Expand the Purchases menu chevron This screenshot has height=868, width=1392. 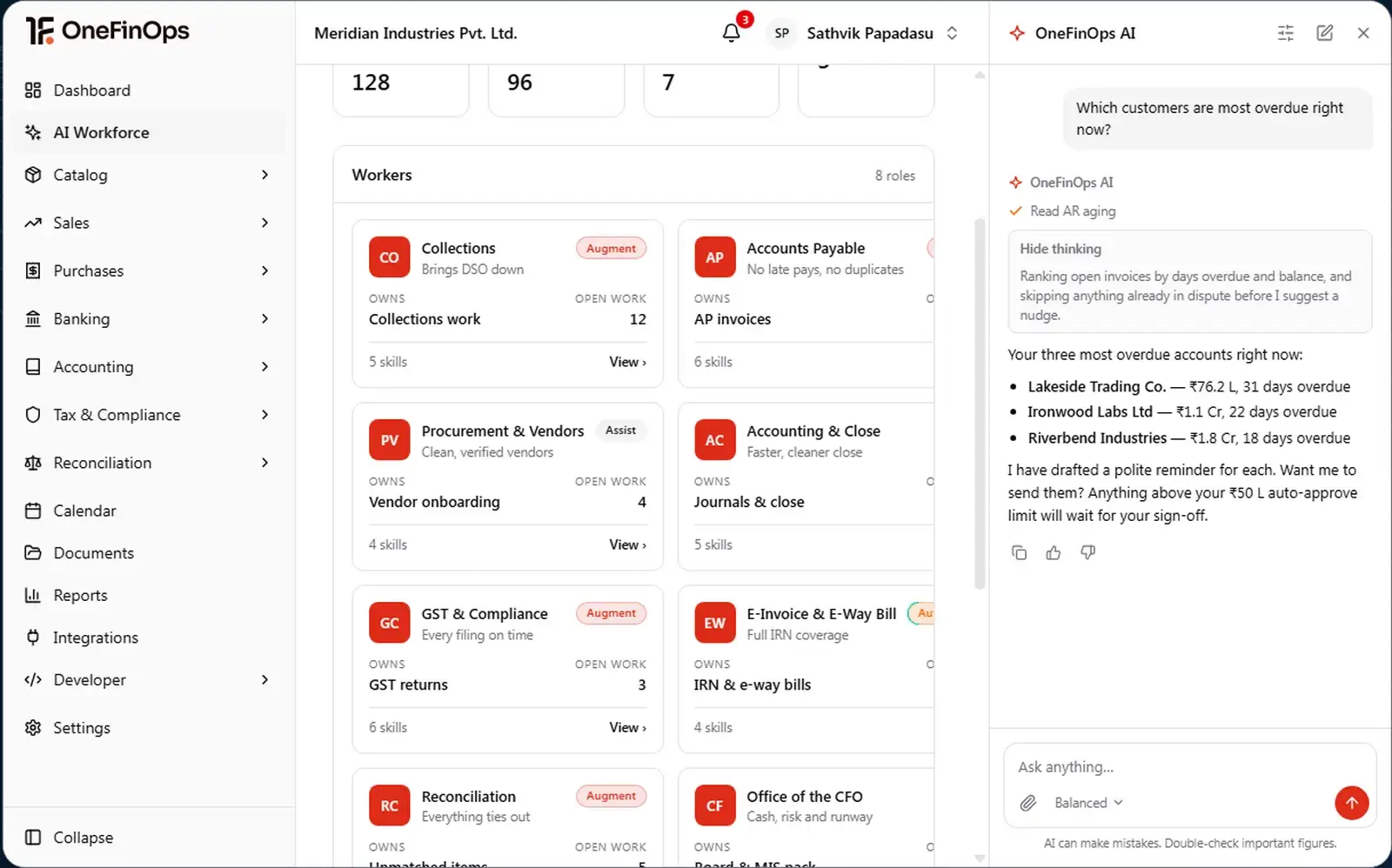pyautogui.click(x=264, y=270)
